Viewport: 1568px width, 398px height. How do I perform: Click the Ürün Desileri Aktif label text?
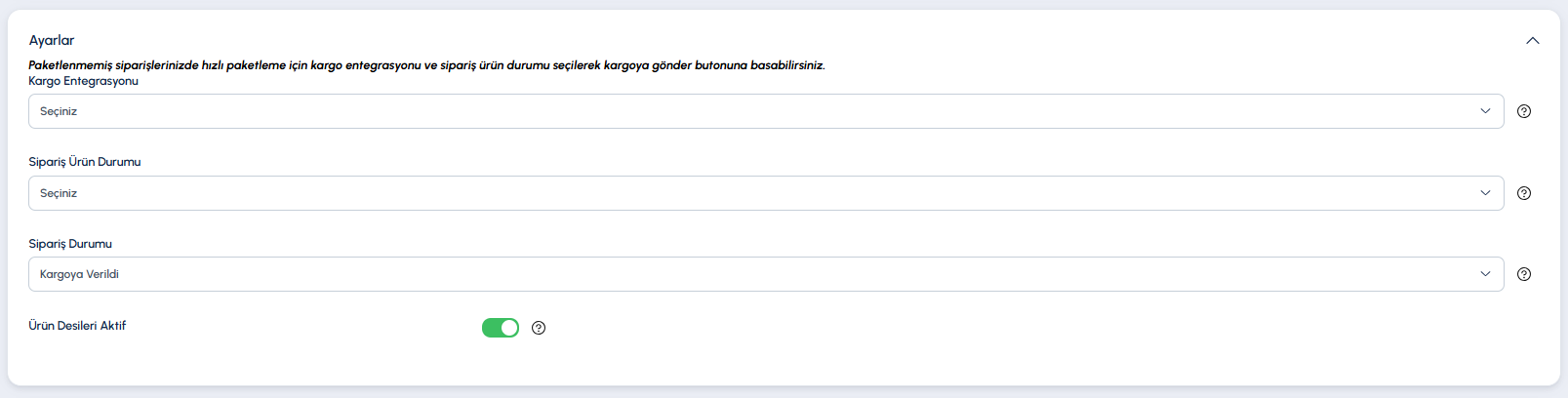click(77, 326)
